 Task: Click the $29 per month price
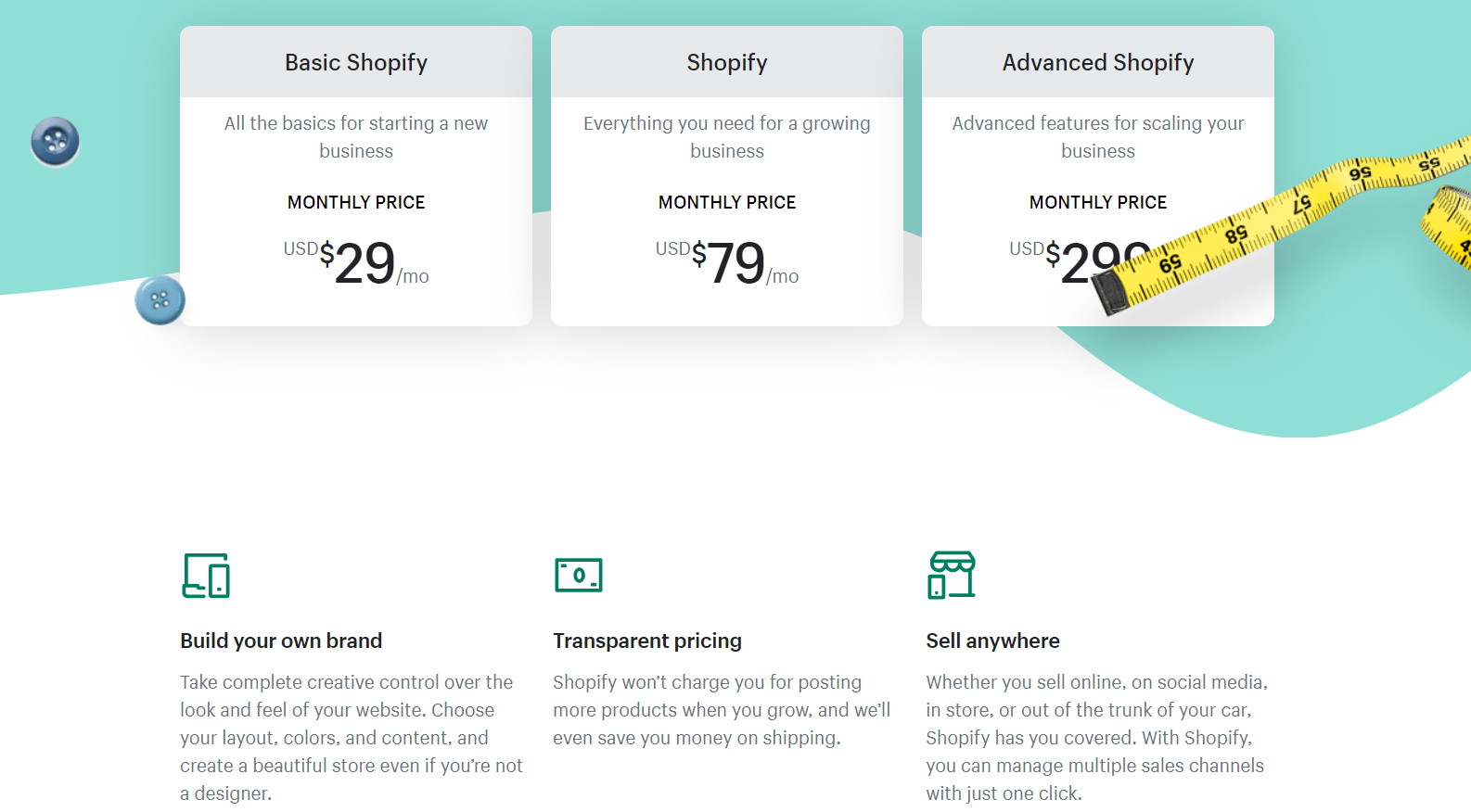pyautogui.click(x=365, y=263)
